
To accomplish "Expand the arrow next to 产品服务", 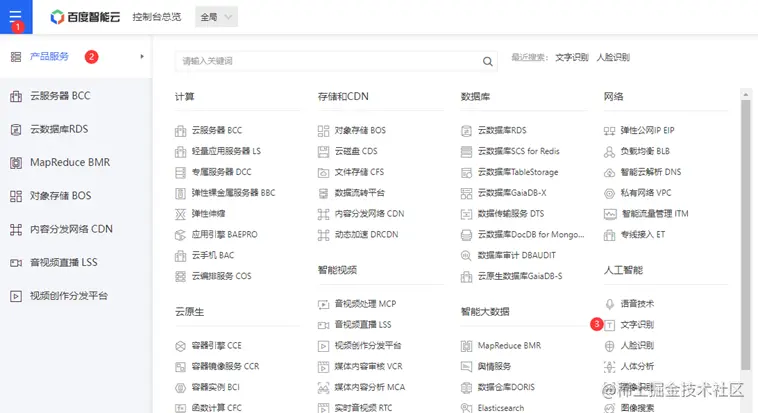I will point(142,57).
